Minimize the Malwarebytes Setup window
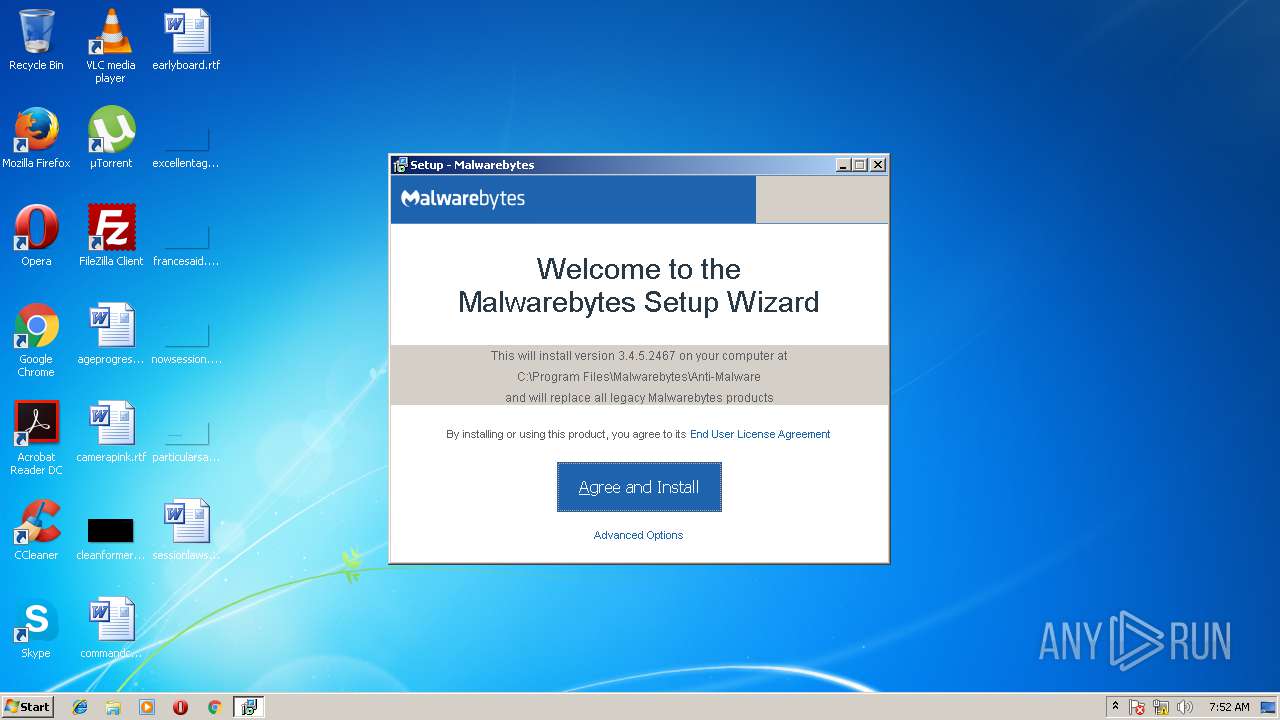Viewport: 1280px width, 720px height. point(843,165)
